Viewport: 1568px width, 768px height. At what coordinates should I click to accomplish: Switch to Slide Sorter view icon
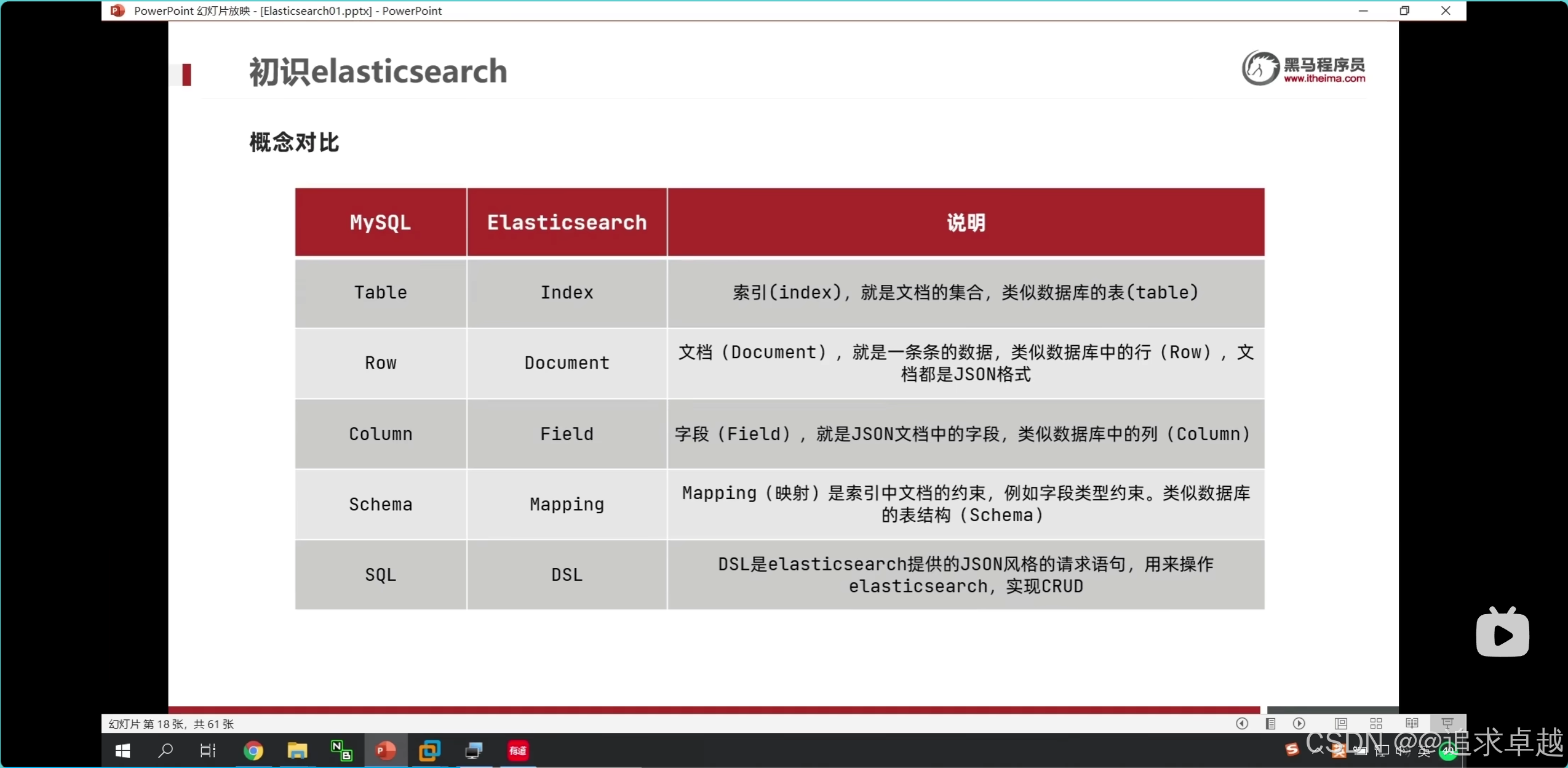[1376, 724]
